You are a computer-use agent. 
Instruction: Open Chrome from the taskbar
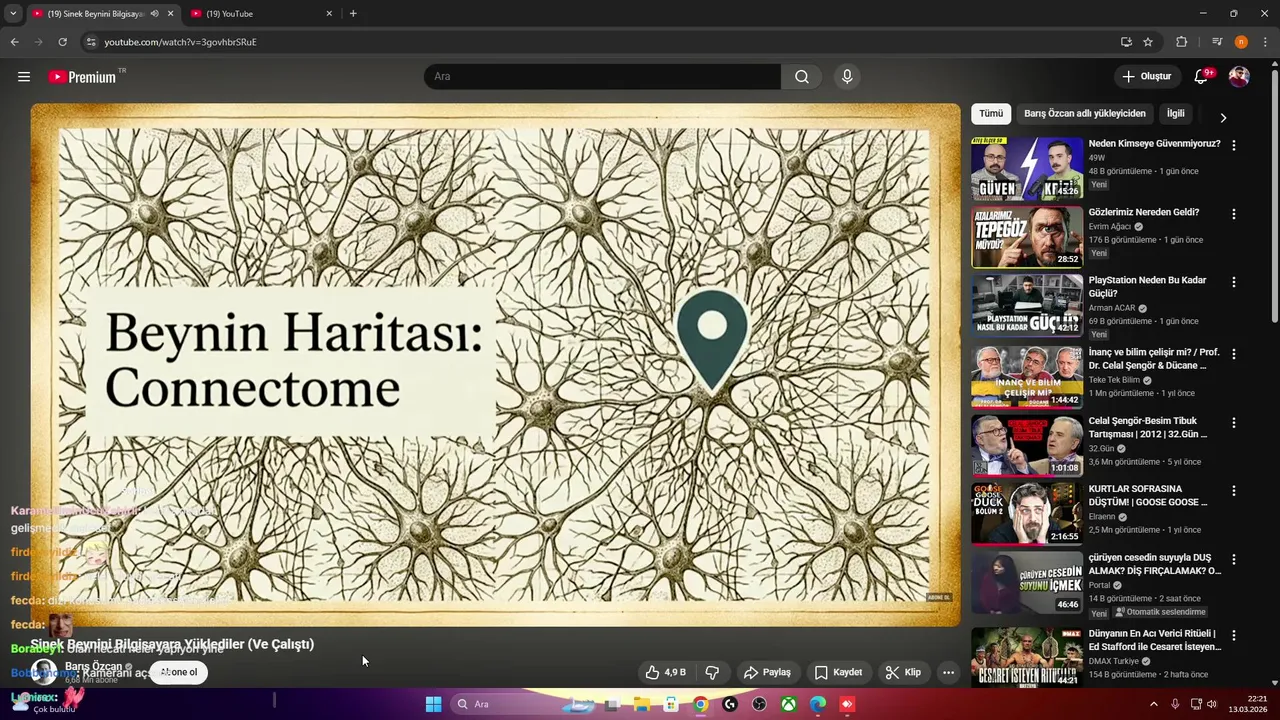(701, 704)
